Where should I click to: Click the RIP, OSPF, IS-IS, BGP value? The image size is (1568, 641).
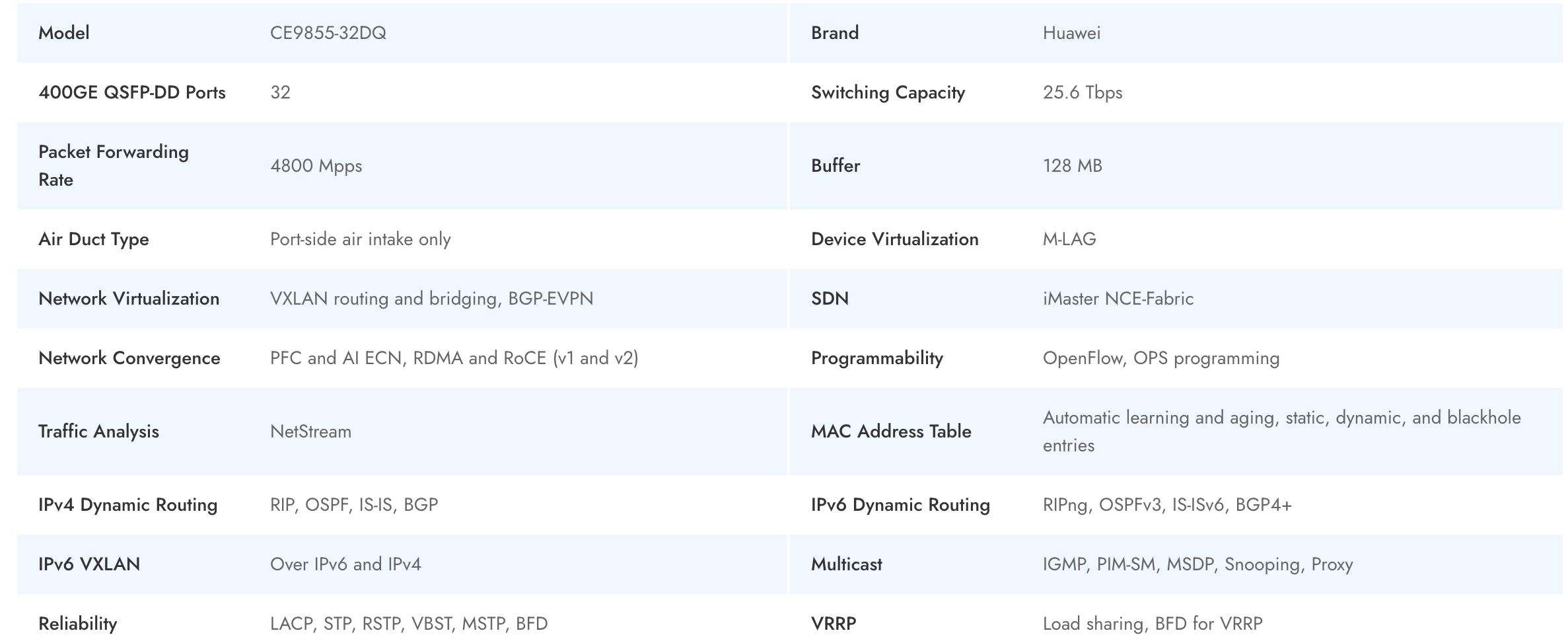353,505
